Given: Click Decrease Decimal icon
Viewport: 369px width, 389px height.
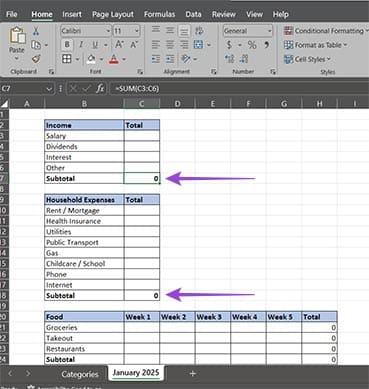Looking at the screenshot, I should coord(244,59).
